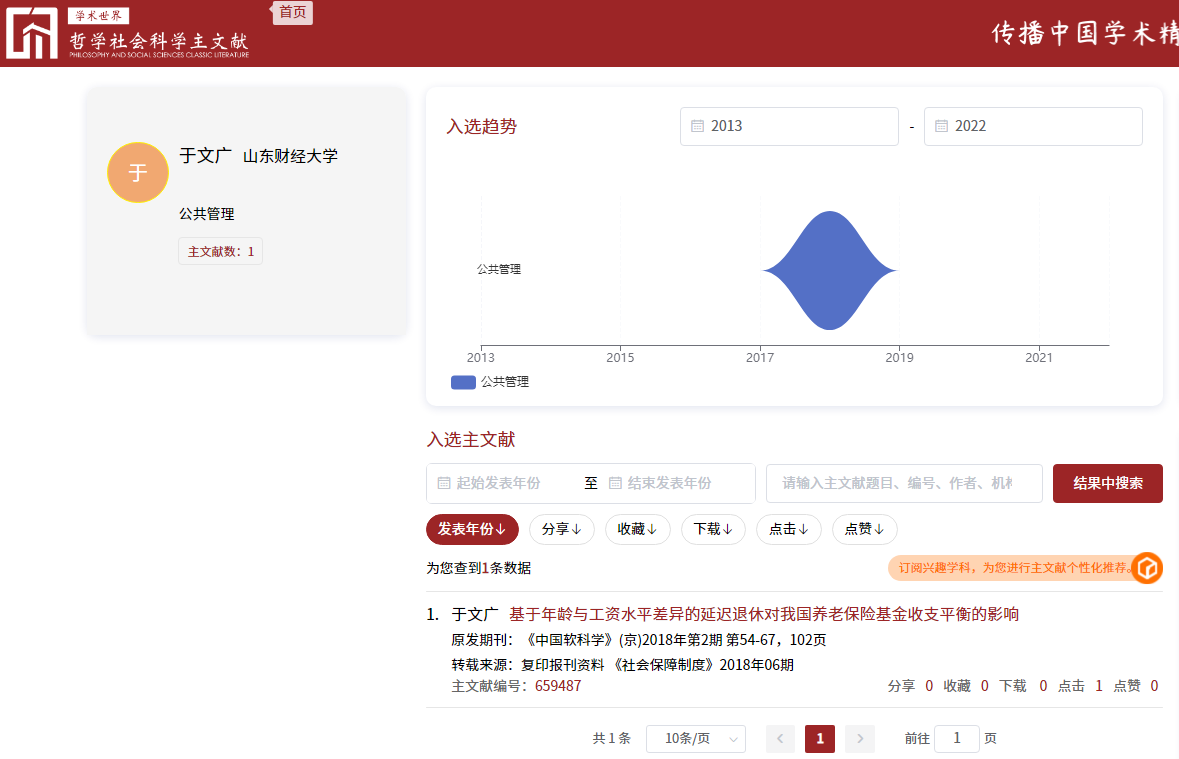1179x759 pixels.
Task: Click calendar icon in 2013 start field
Action: click(x=698, y=126)
